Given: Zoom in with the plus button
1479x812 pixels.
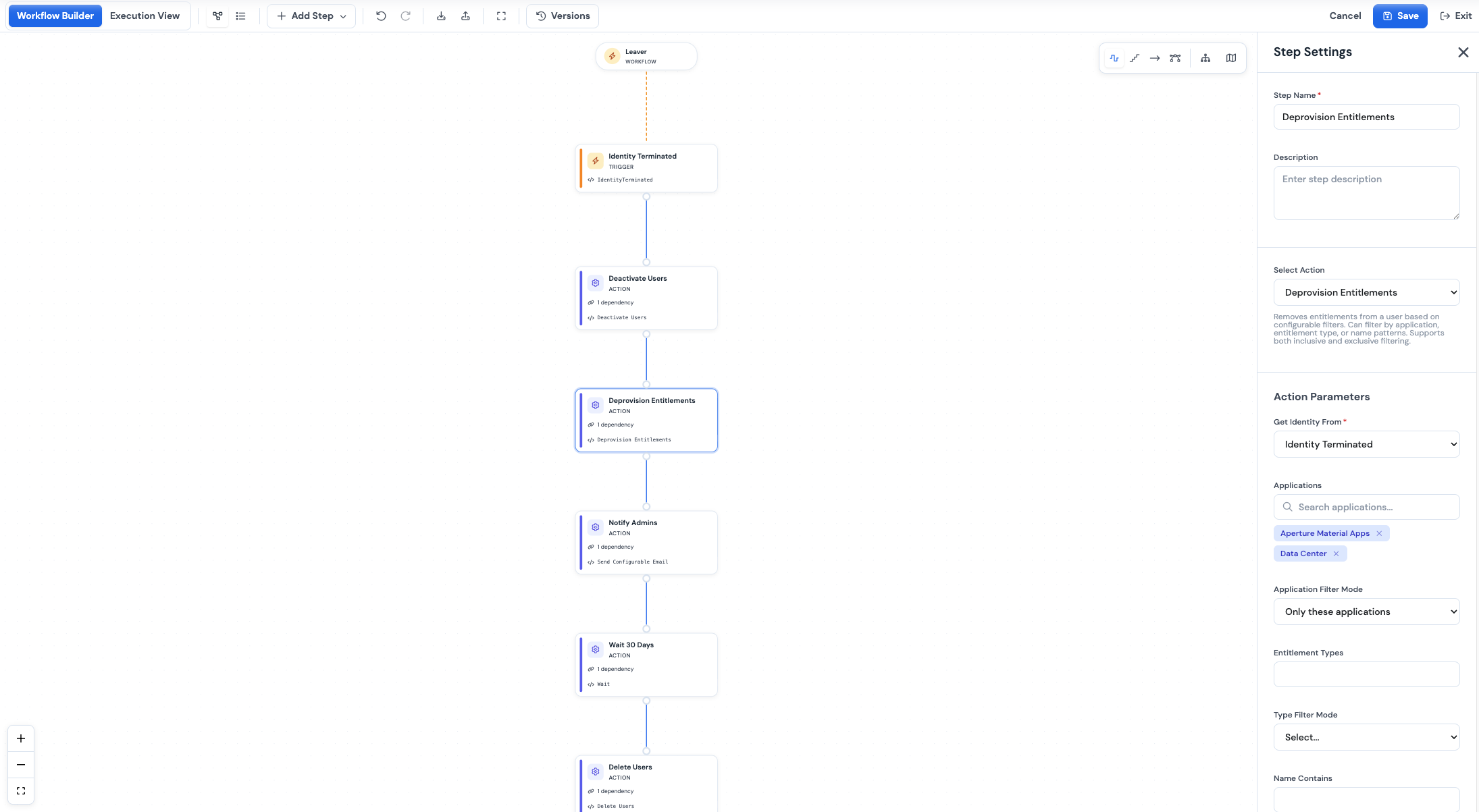Looking at the screenshot, I should pyautogui.click(x=21, y=738).
